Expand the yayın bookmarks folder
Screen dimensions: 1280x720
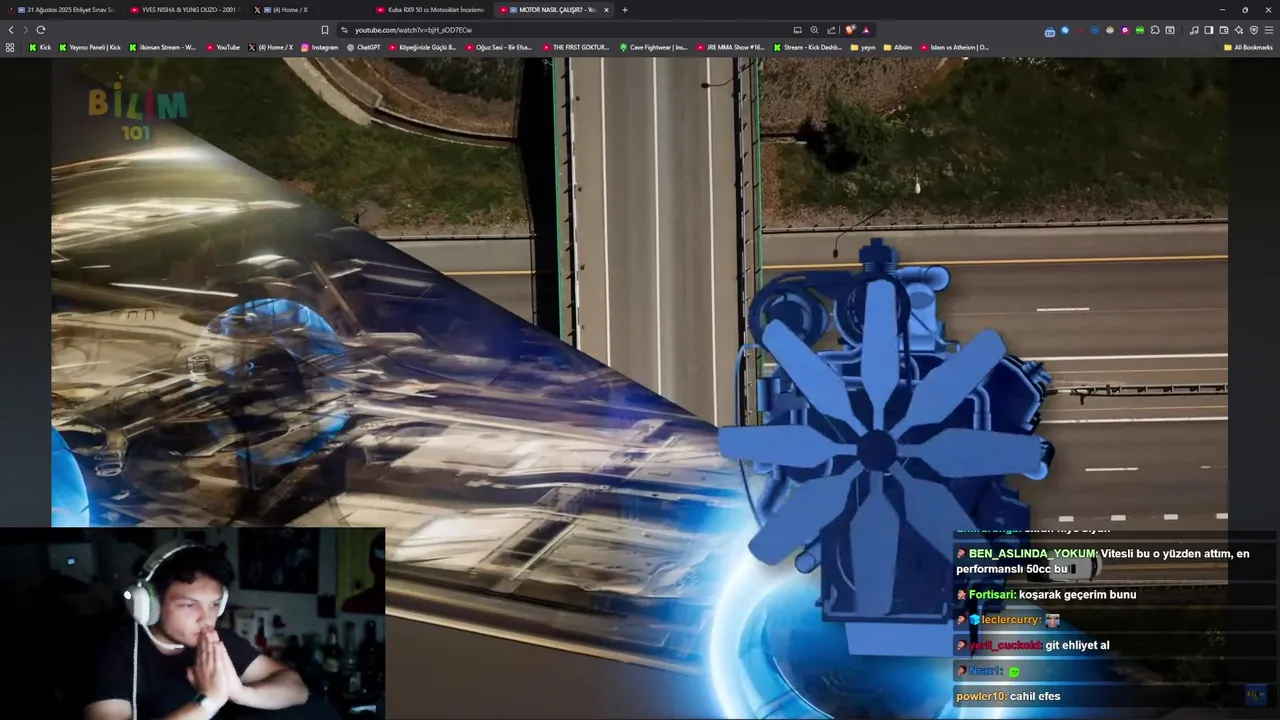[x=863, y=47]
